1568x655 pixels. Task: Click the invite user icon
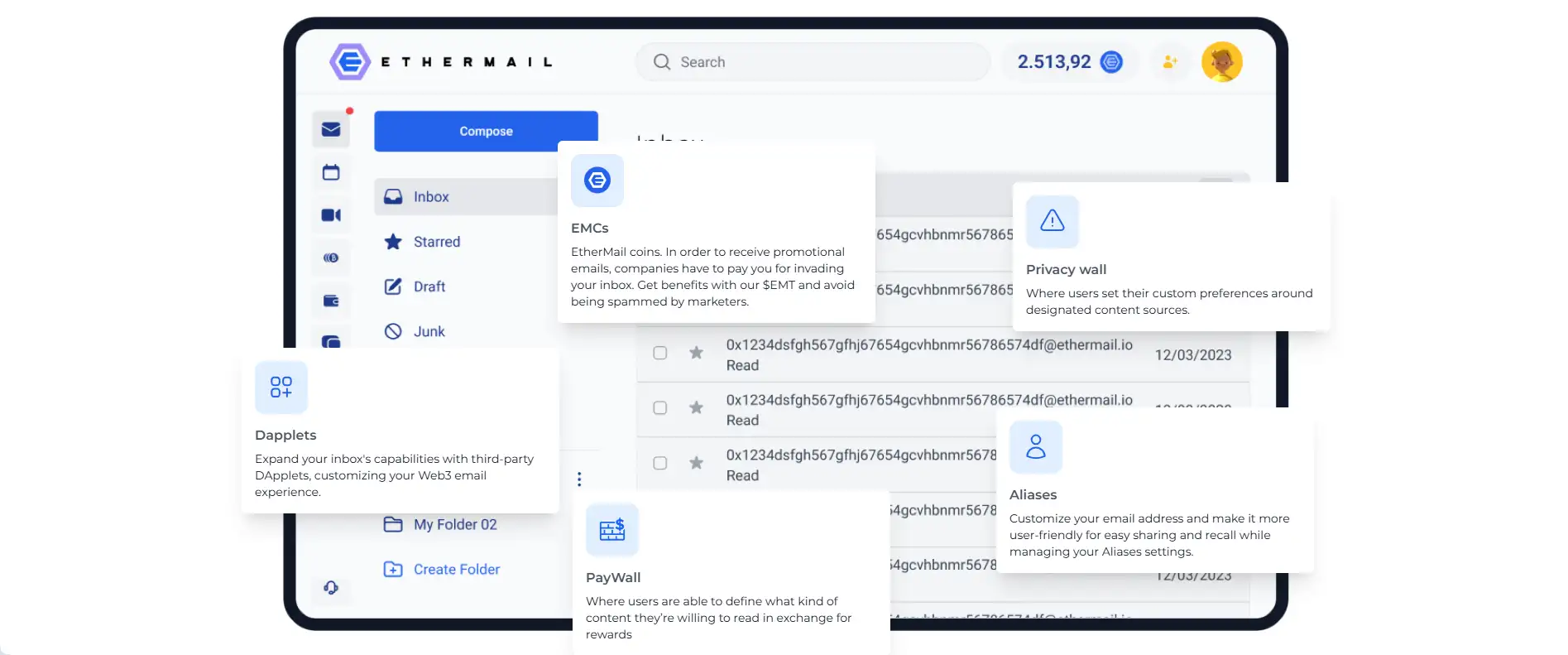click(1170, 62)
